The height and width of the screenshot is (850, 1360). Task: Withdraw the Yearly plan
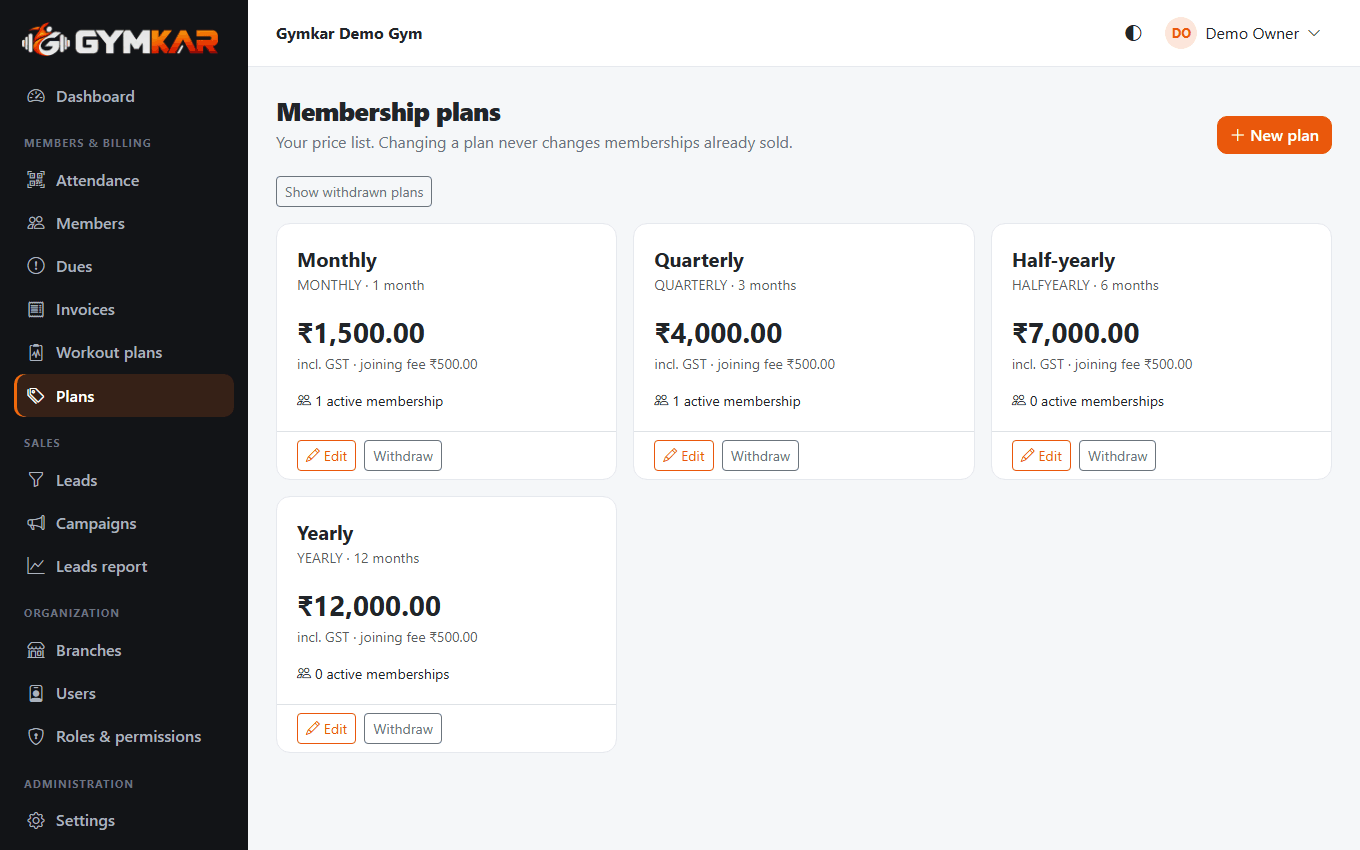coord(403,729)
